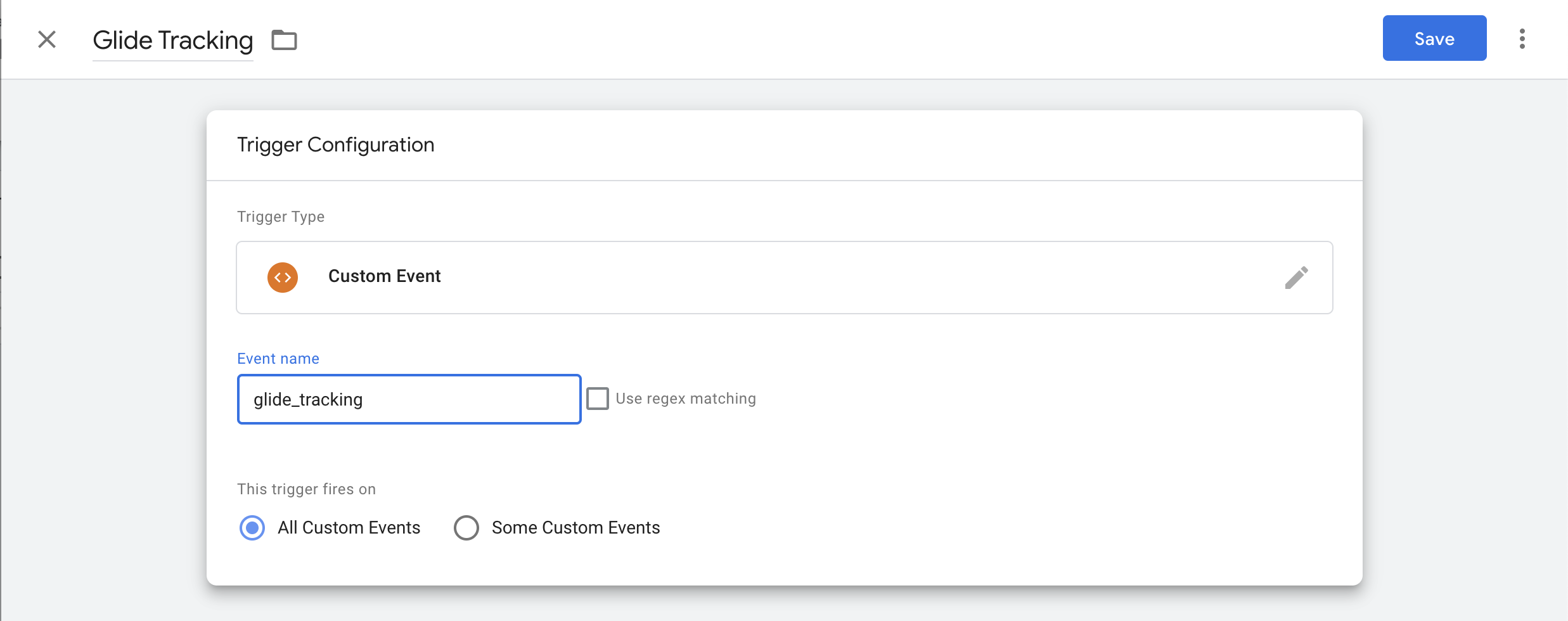Click the "This trigger fires on" label
Viewport: 1568px width, 621px height.
point(306,489)
